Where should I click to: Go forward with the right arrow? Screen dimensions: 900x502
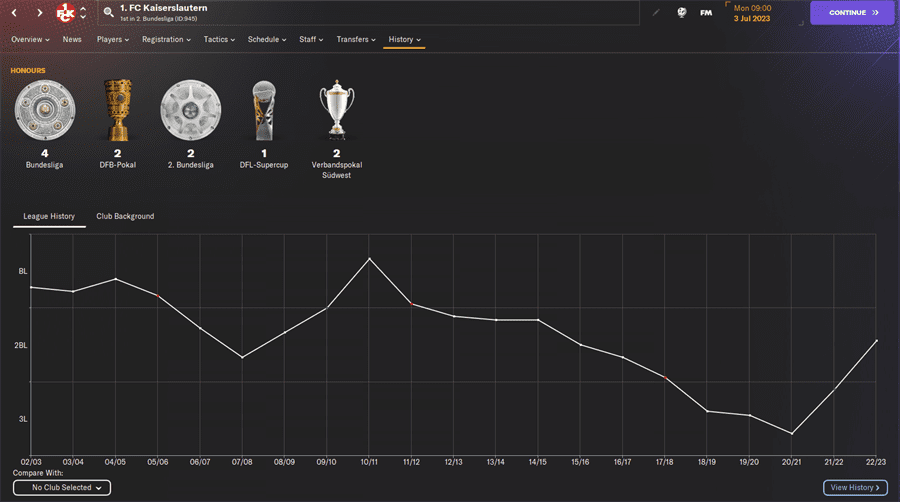pos(39,13)
